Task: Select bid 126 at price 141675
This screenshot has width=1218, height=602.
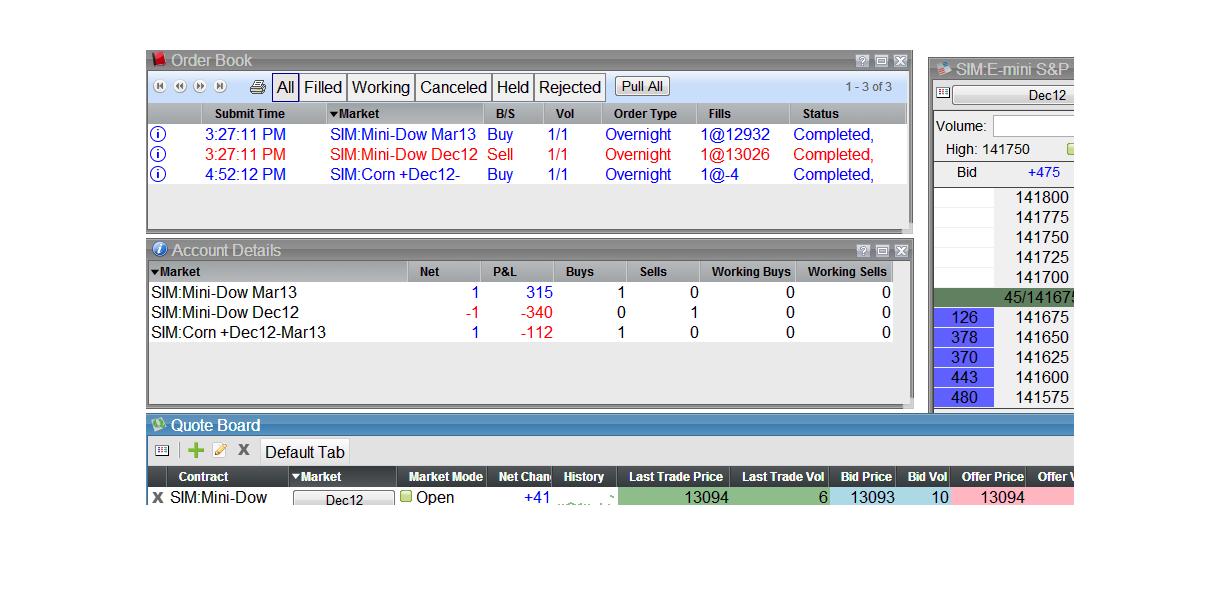Action: coord(964,318)
